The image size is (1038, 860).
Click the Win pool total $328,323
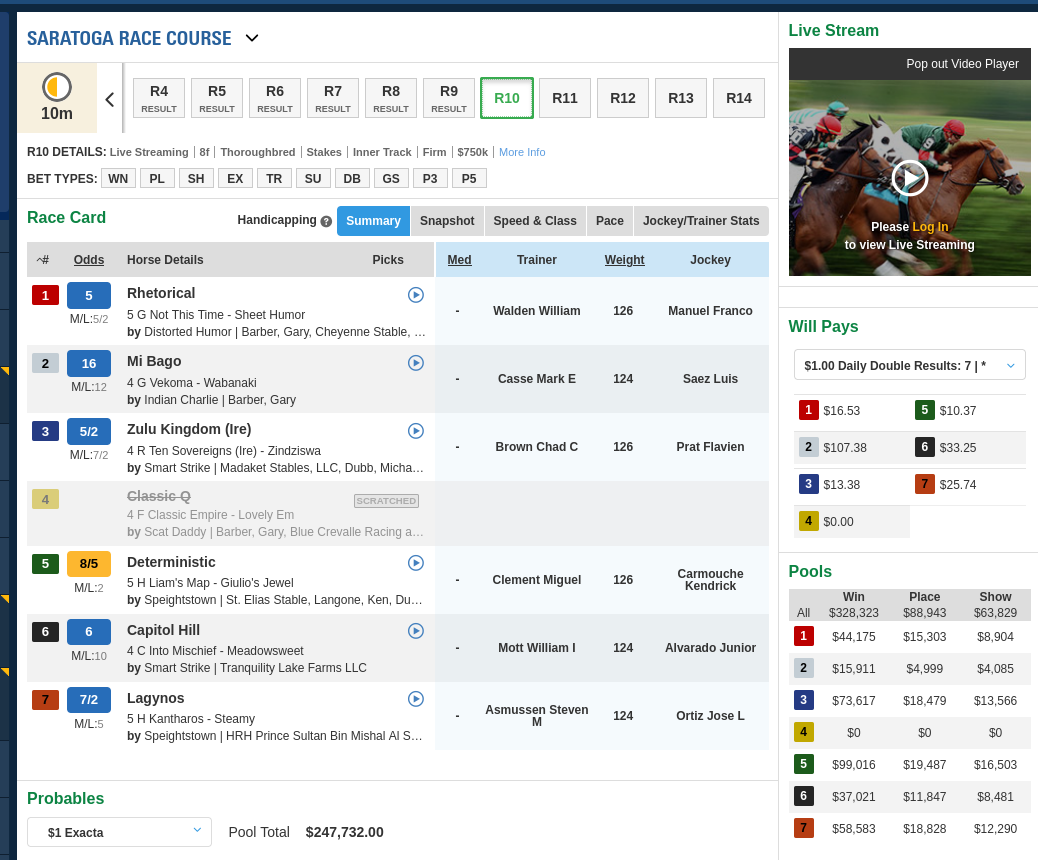click(x=854, y=613)
